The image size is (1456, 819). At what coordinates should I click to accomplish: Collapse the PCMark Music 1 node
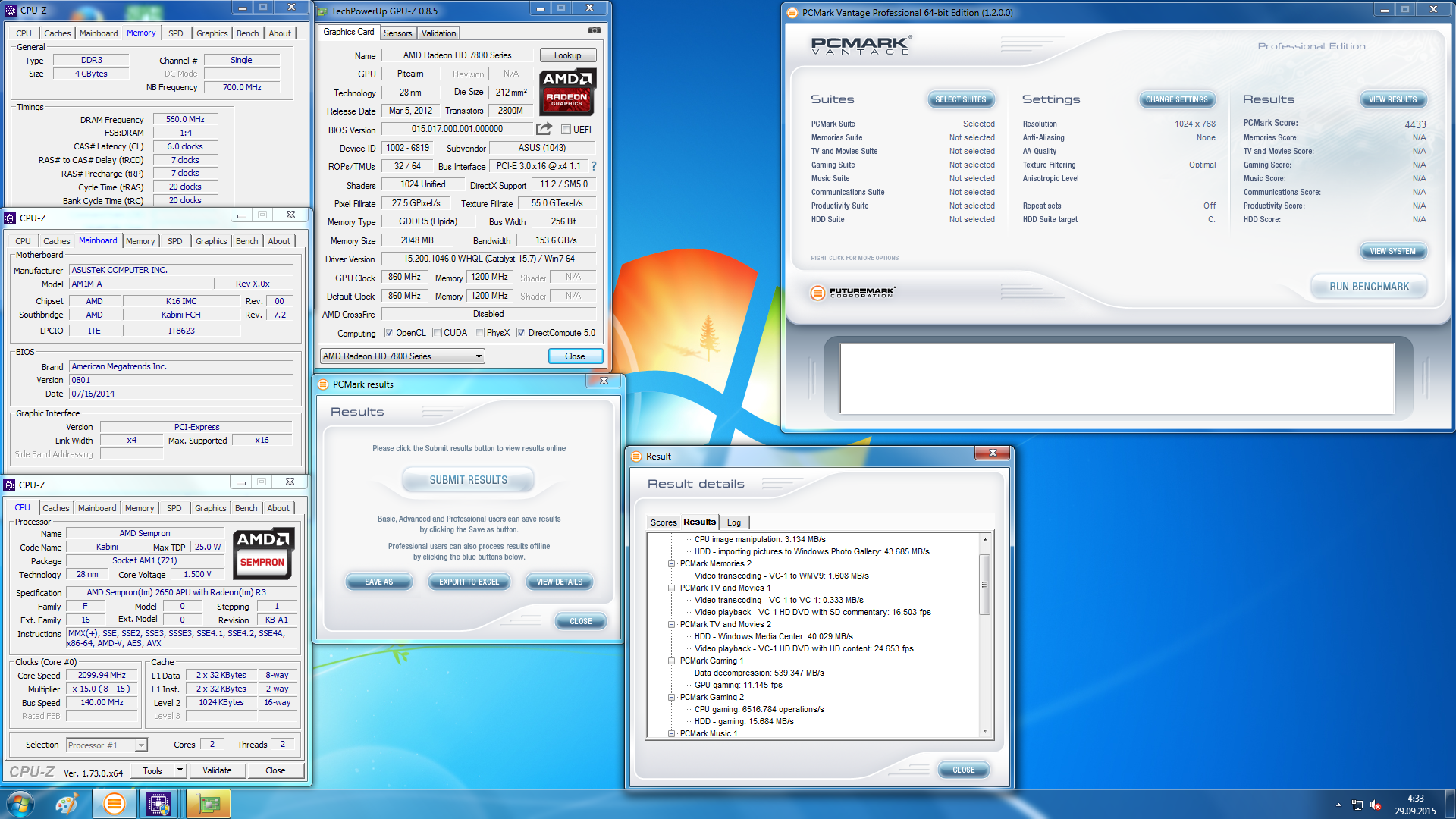coord(671,733)
